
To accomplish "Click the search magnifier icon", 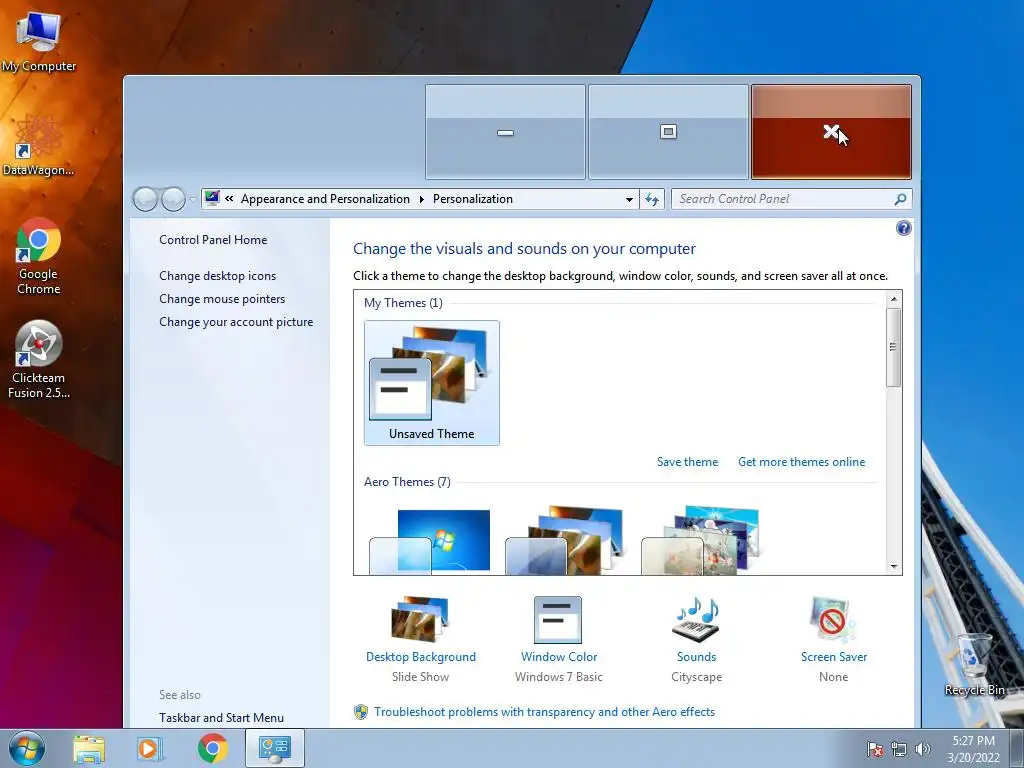I will click(900, 199).
